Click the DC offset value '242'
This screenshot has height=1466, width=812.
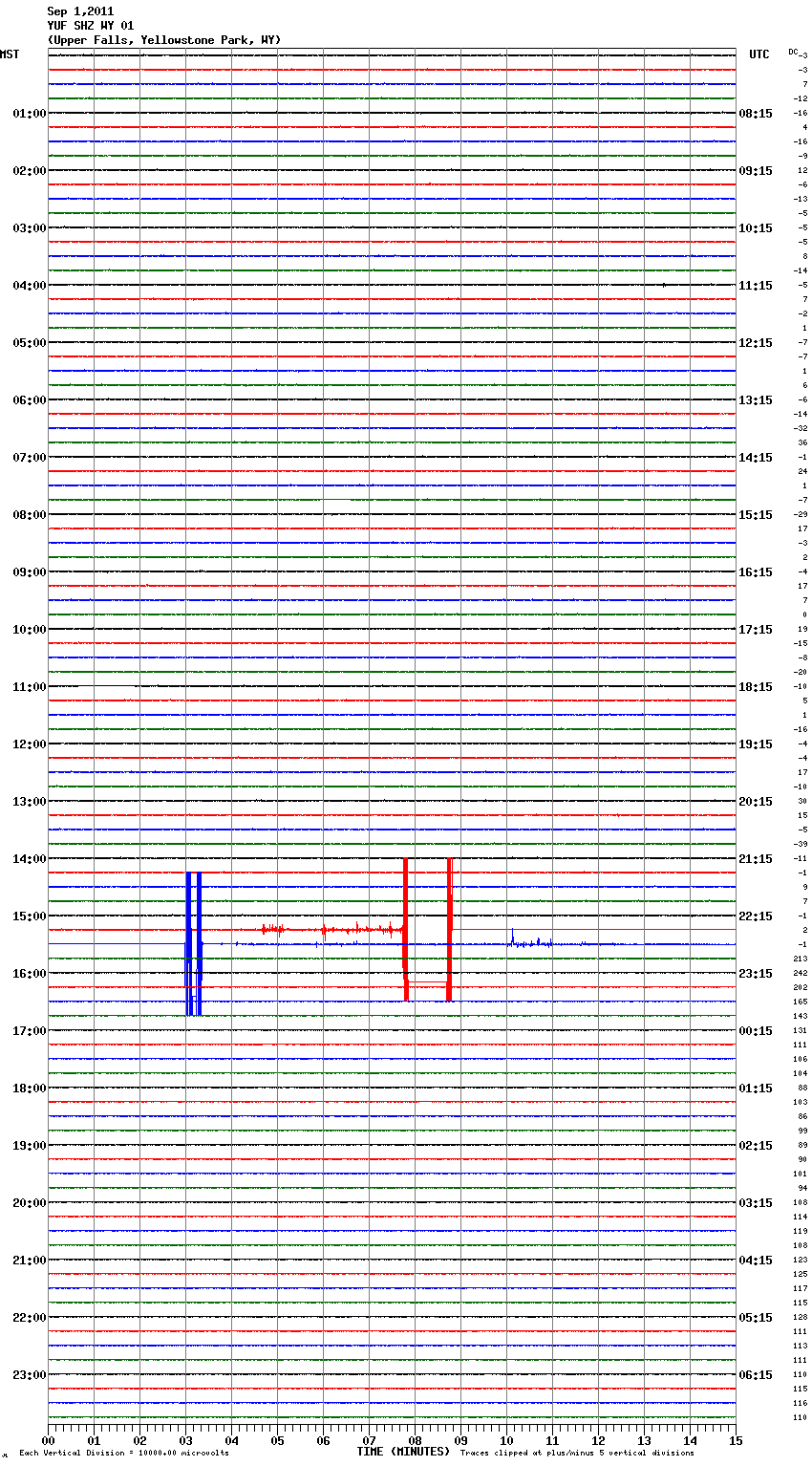coord(800,973)
